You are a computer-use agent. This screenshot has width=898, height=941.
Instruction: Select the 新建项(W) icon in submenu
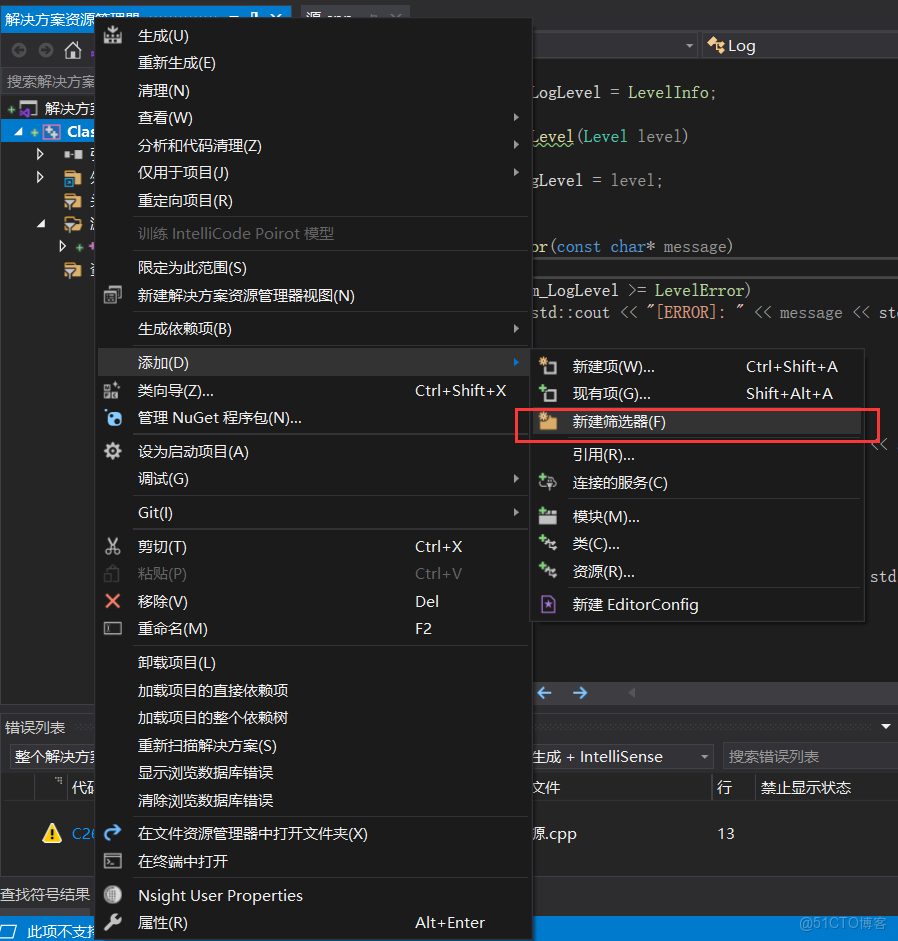547,366
